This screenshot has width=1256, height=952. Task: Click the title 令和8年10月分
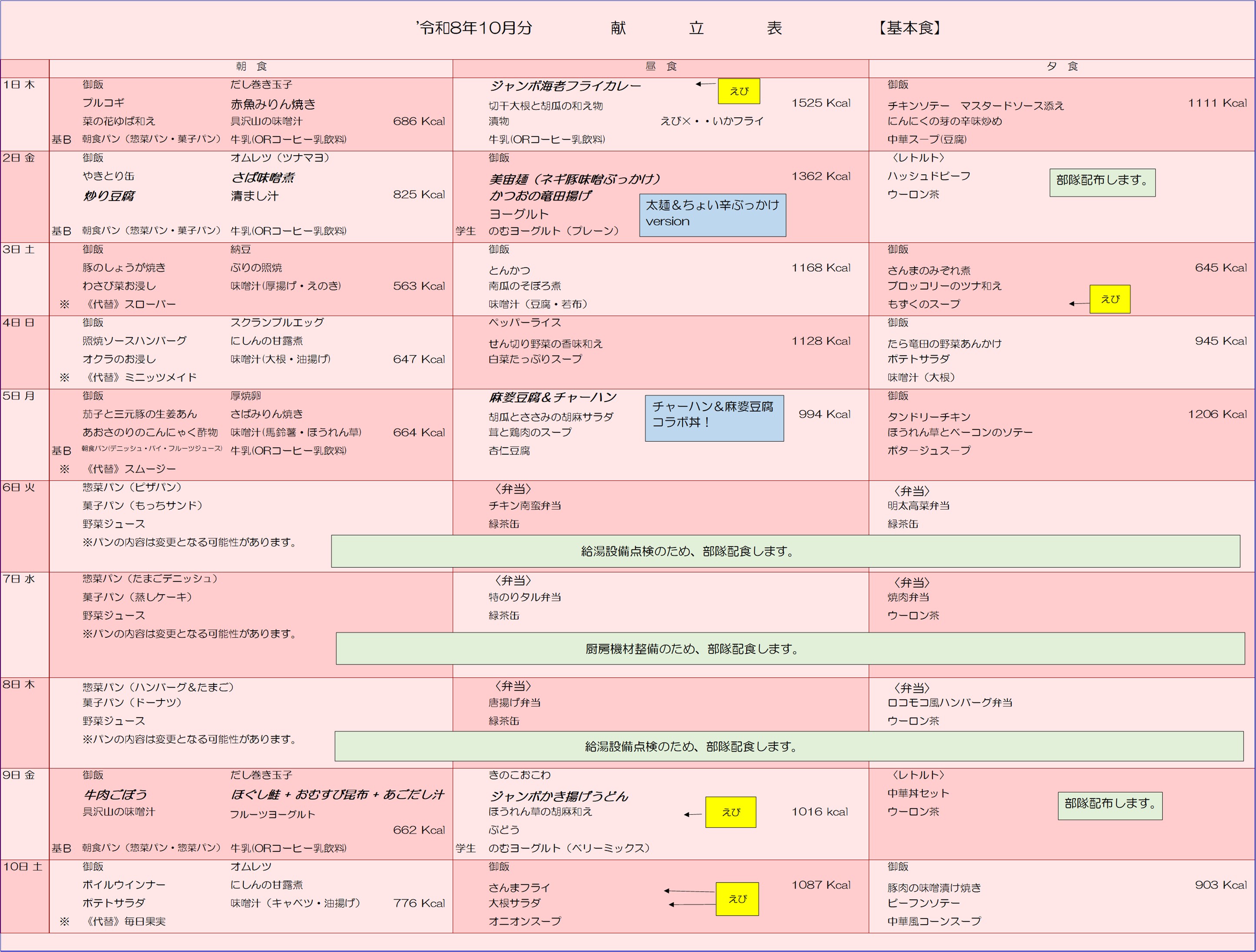pyautogui.click(x=474, y=28)
